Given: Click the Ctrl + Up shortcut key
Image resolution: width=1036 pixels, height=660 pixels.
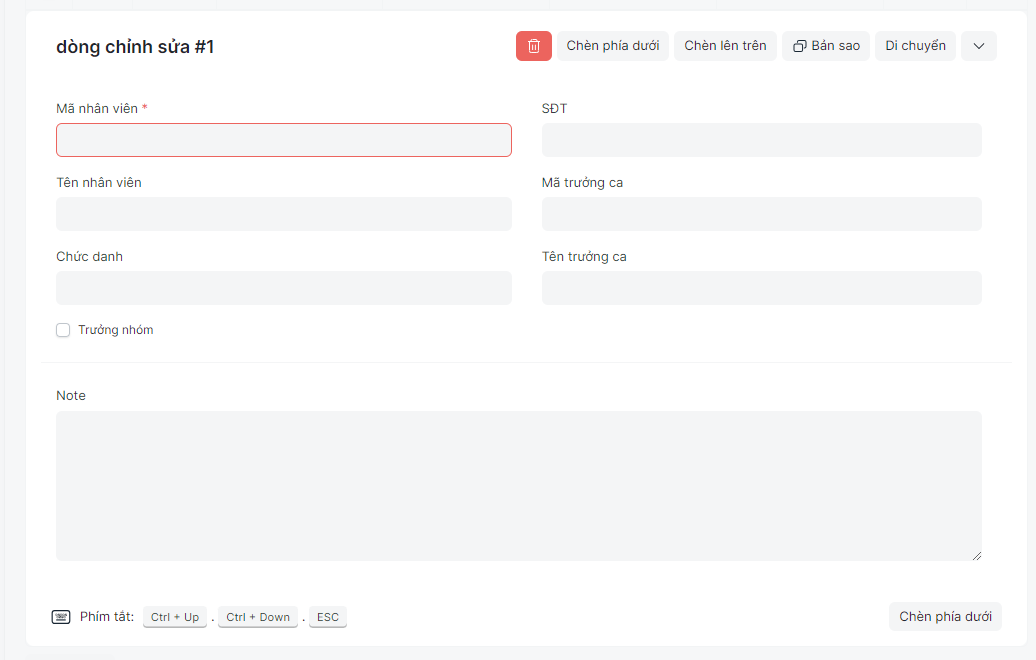Looking at the screenshot, I should pyautogui.click(x=174, y=617).
